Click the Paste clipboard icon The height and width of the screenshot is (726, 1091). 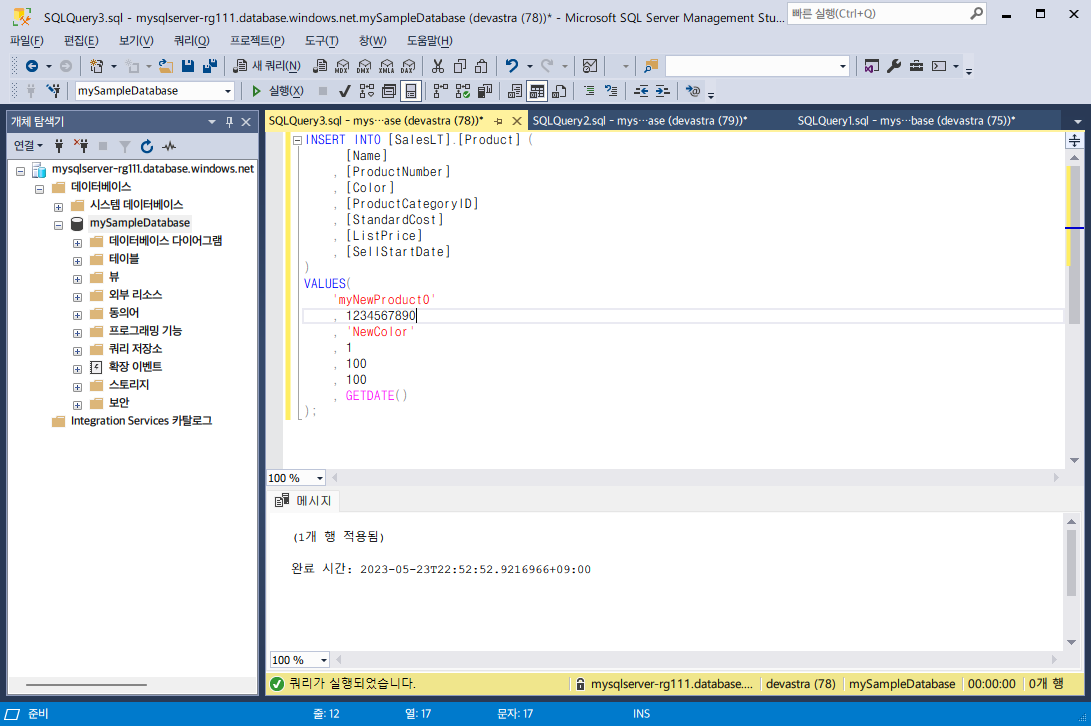tap(481, 66)
